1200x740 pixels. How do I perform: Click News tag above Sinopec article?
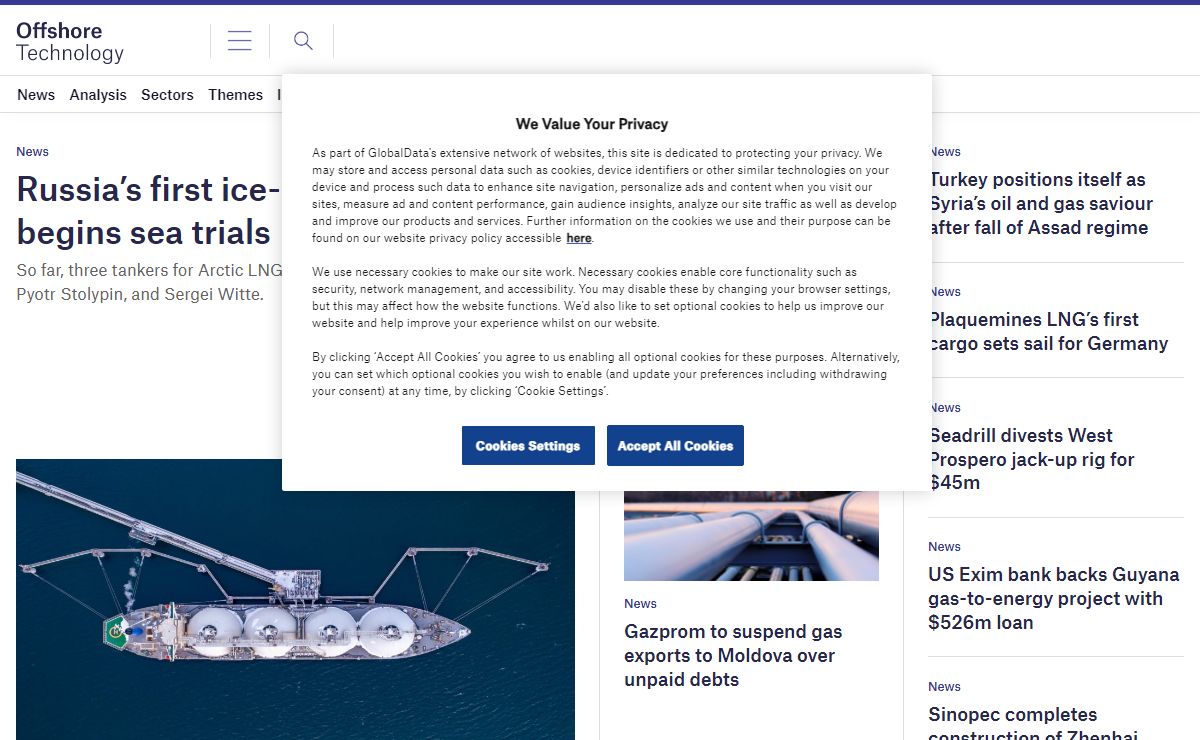coord(944,687)
